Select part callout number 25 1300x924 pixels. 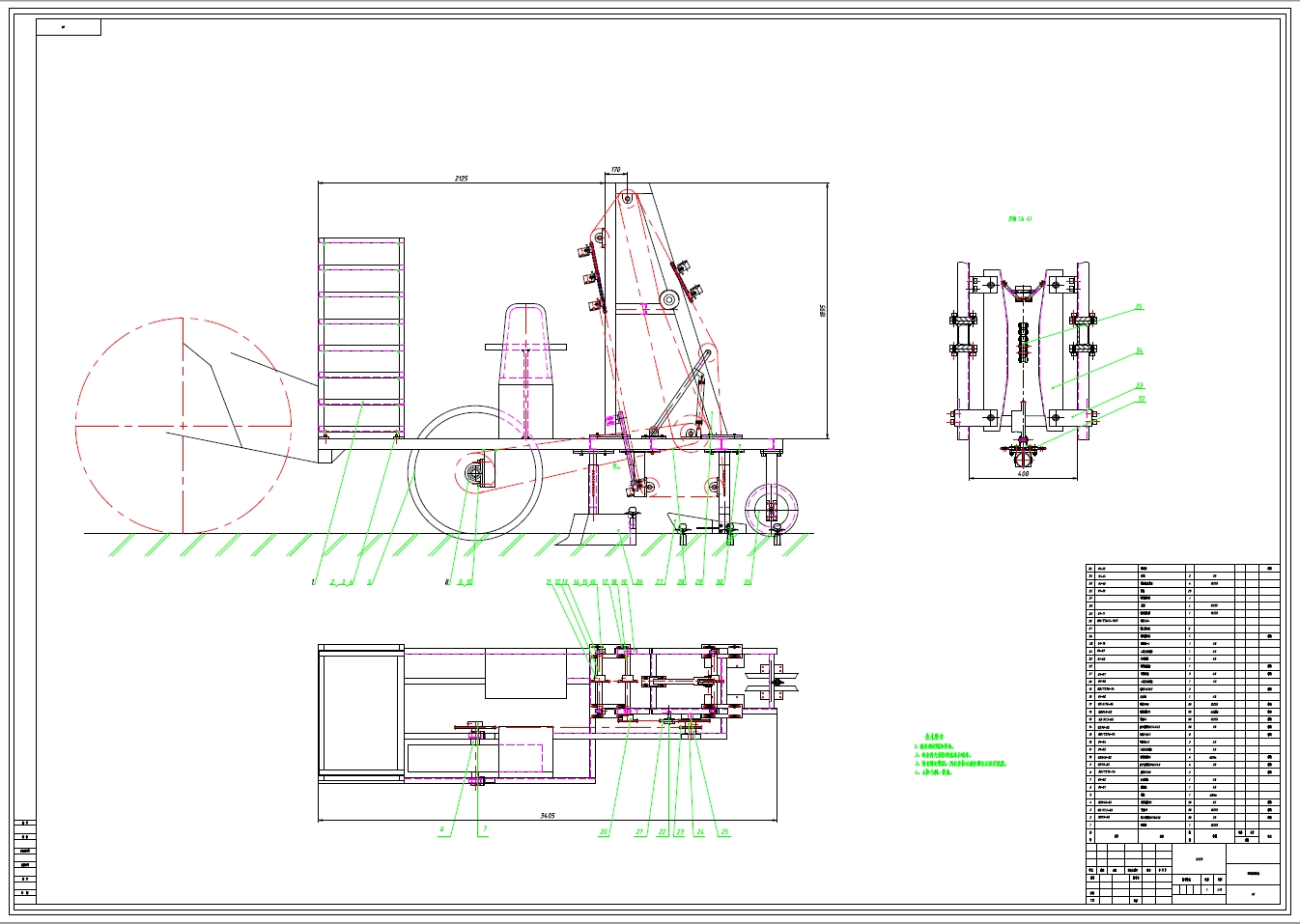click(724, 832)
